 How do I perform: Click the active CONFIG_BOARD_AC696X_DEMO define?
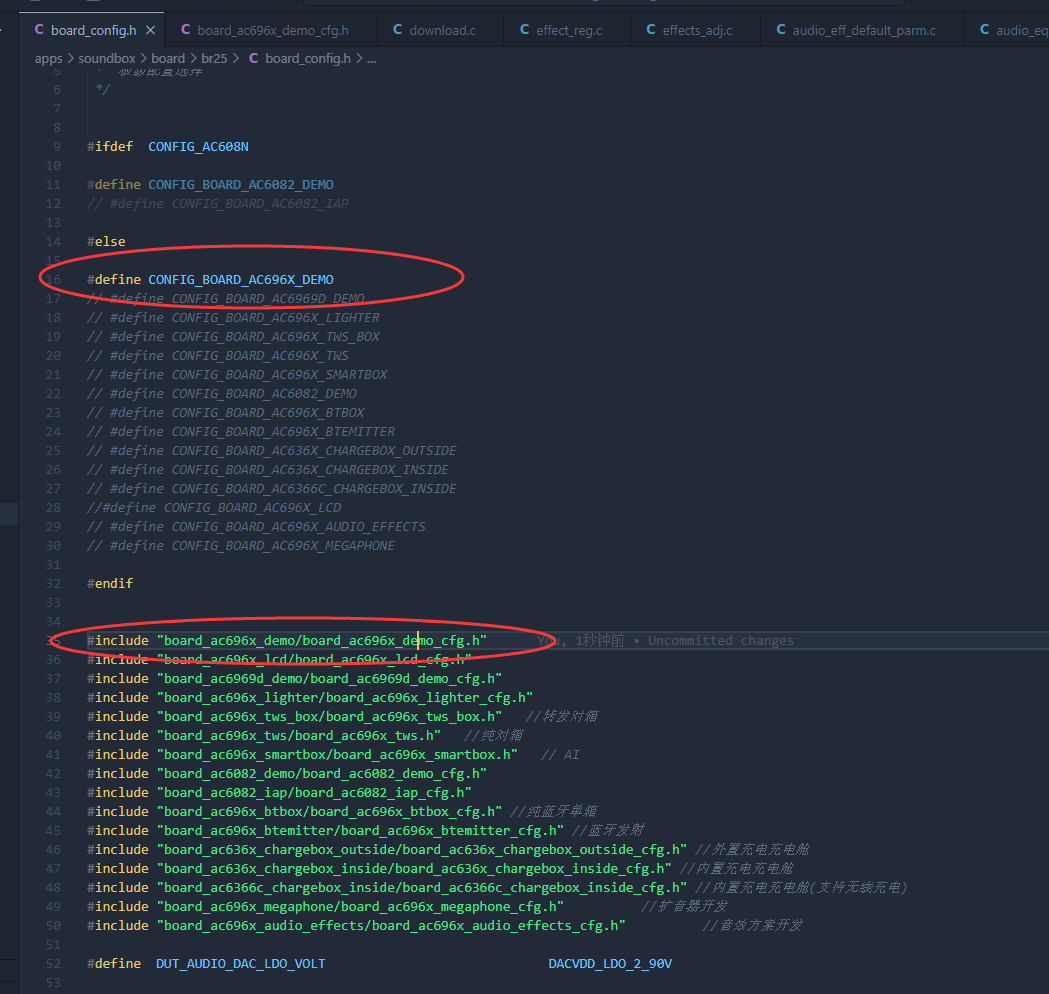(x=241, y=280)
